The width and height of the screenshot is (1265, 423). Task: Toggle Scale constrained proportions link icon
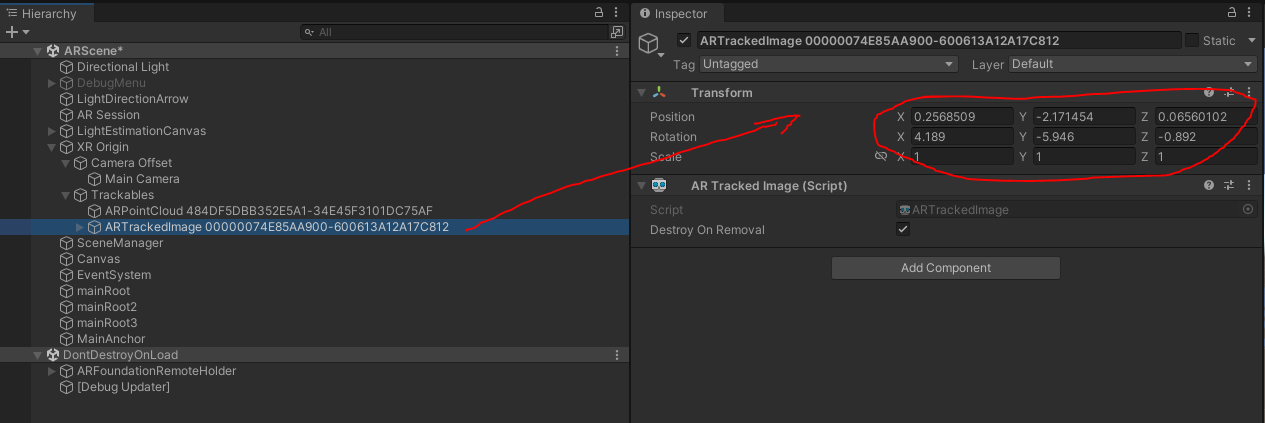click(x=881, y=157)
